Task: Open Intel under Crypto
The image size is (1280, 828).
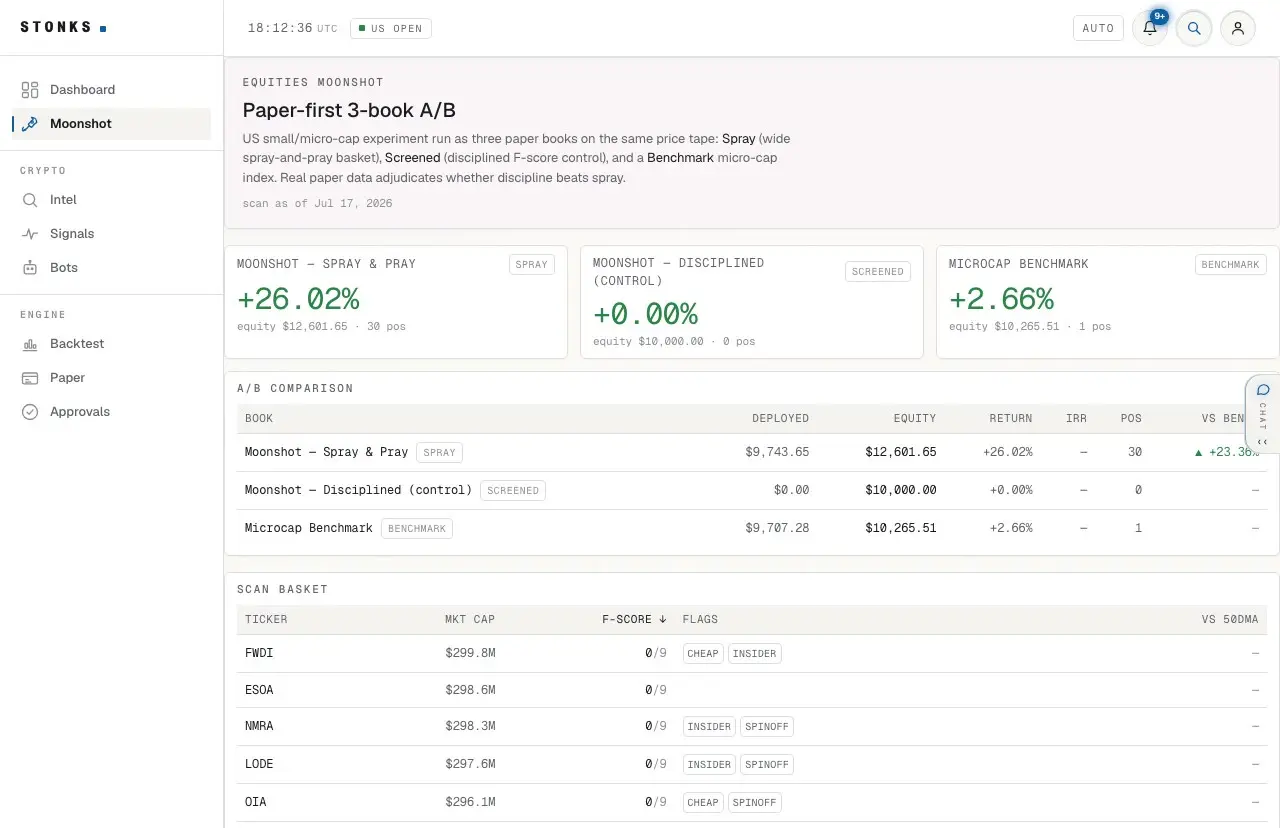Action: click(111, 200)
